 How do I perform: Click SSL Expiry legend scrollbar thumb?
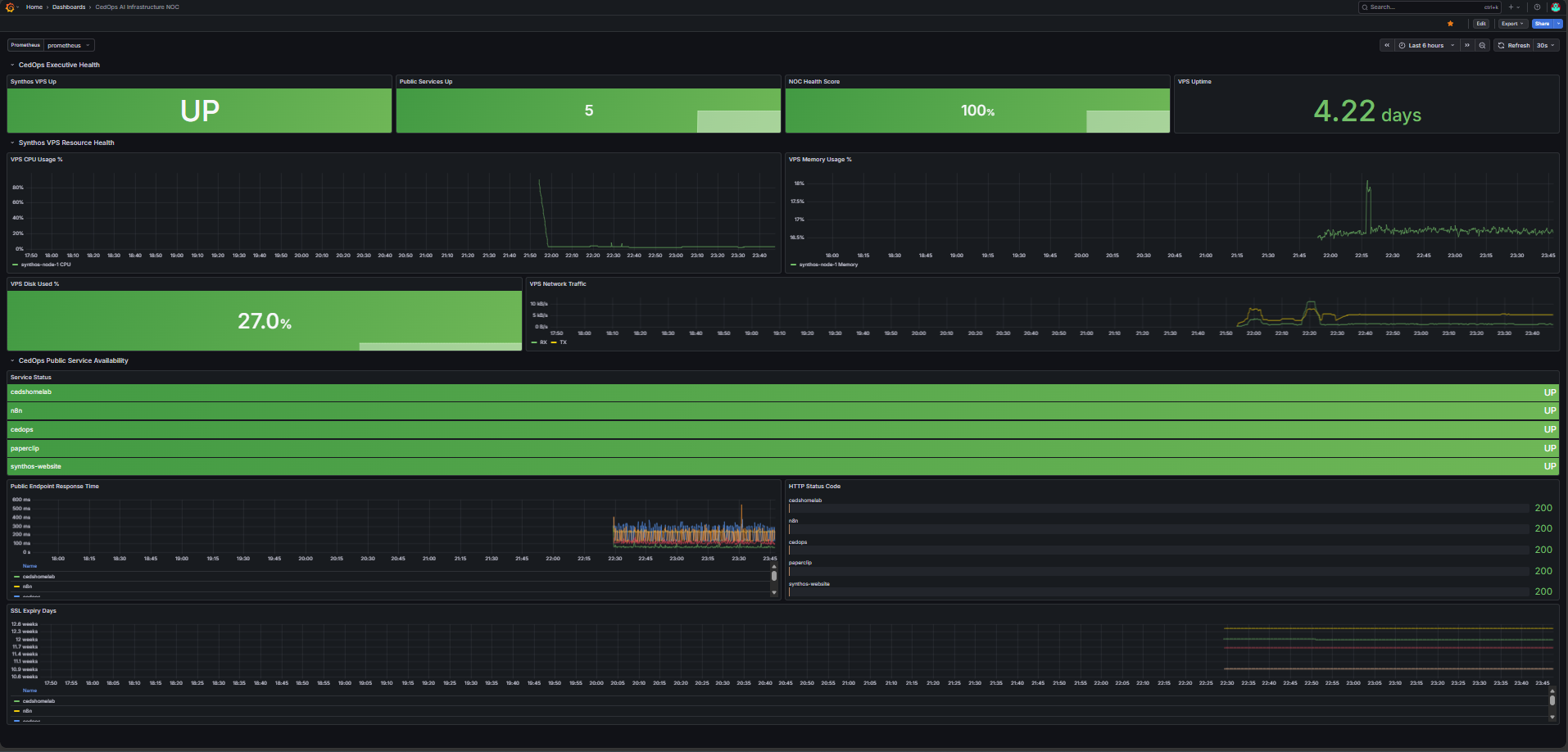[1552, 700]
